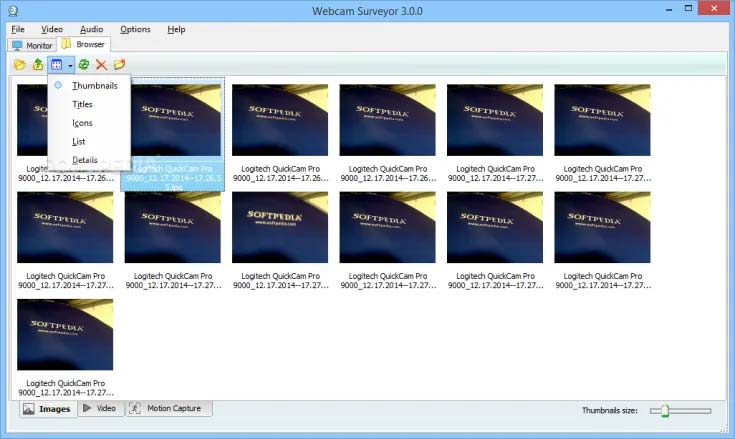This screenshot has width=735, height=439.
Task: Refresh the file list with green arrows icon
Action: coord(84,65)
